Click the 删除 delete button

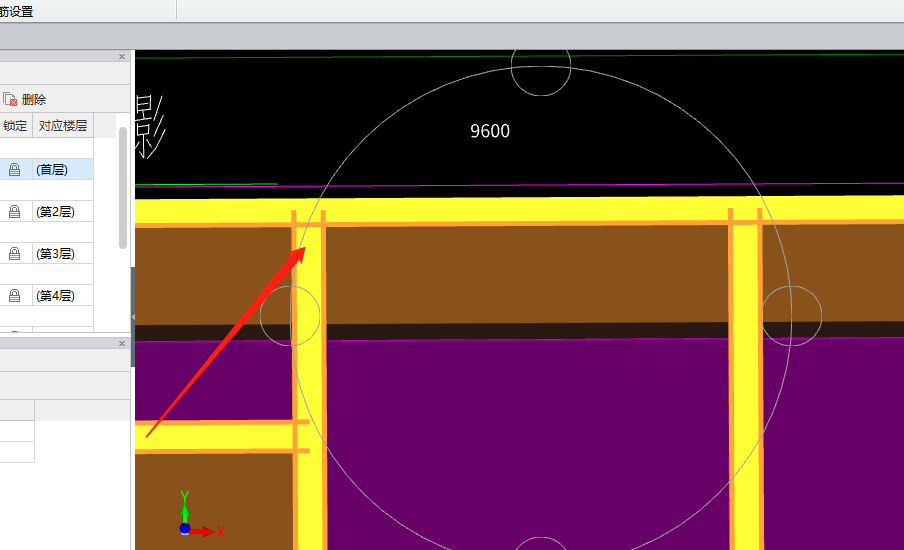pos(25,100)
